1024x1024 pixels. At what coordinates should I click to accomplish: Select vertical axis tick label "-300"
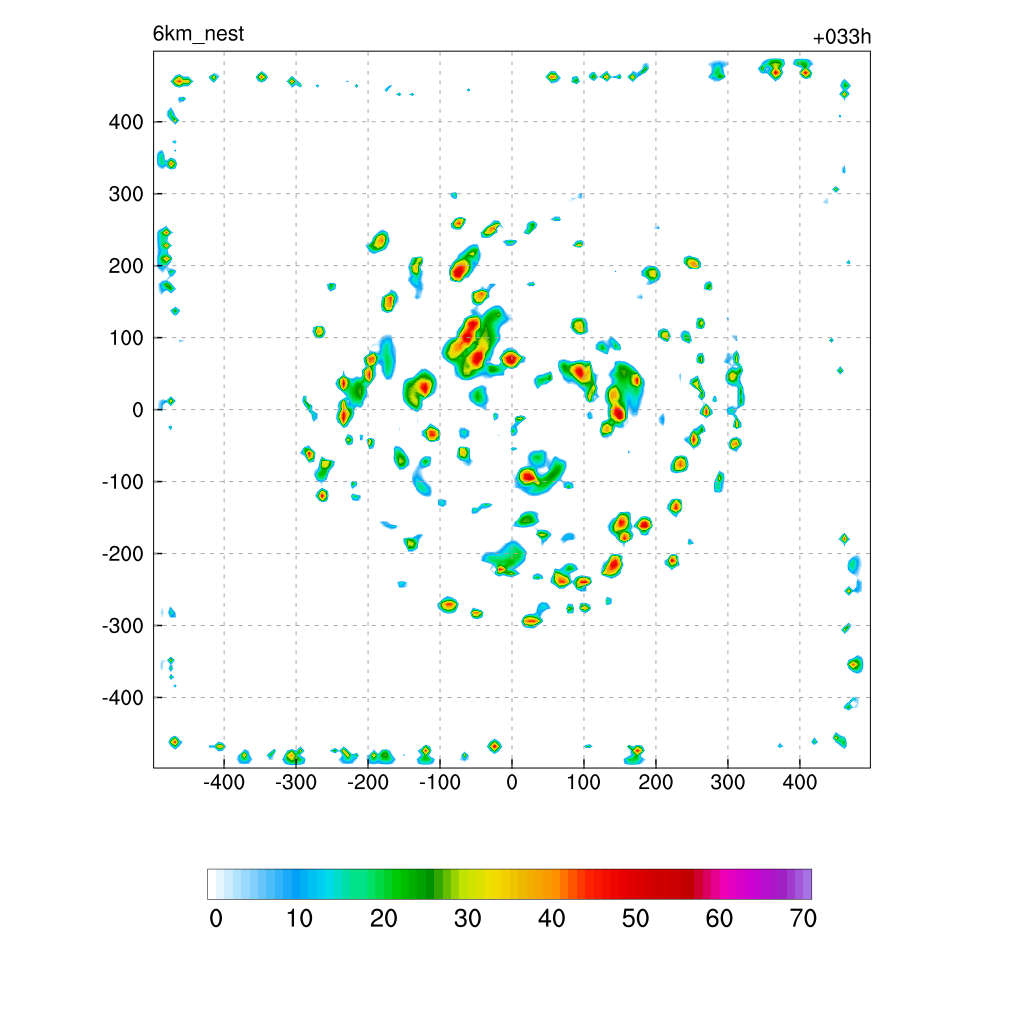coord(123,626)
